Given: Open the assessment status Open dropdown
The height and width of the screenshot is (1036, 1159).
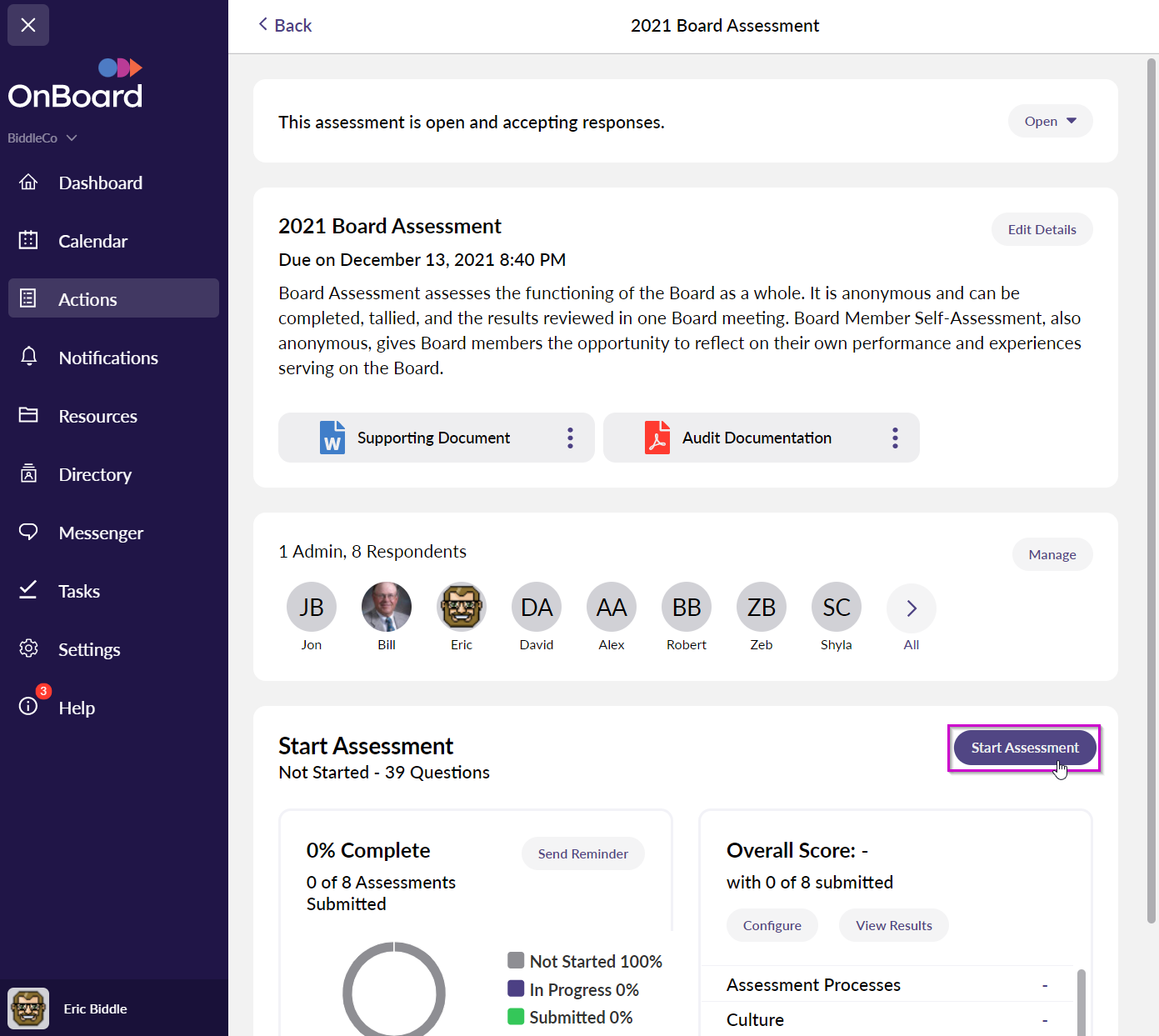Looking at the screenshot, I should tap(1050, 121).
